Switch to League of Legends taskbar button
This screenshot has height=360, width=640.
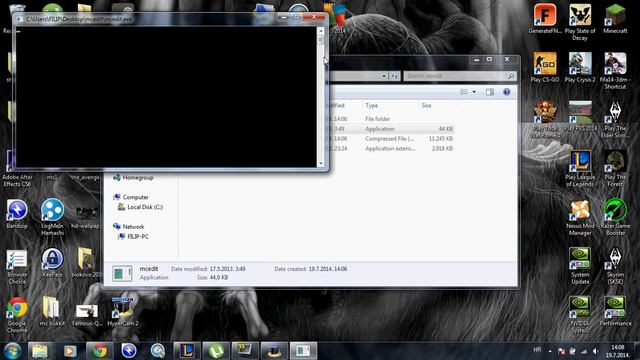coord(187,351)
